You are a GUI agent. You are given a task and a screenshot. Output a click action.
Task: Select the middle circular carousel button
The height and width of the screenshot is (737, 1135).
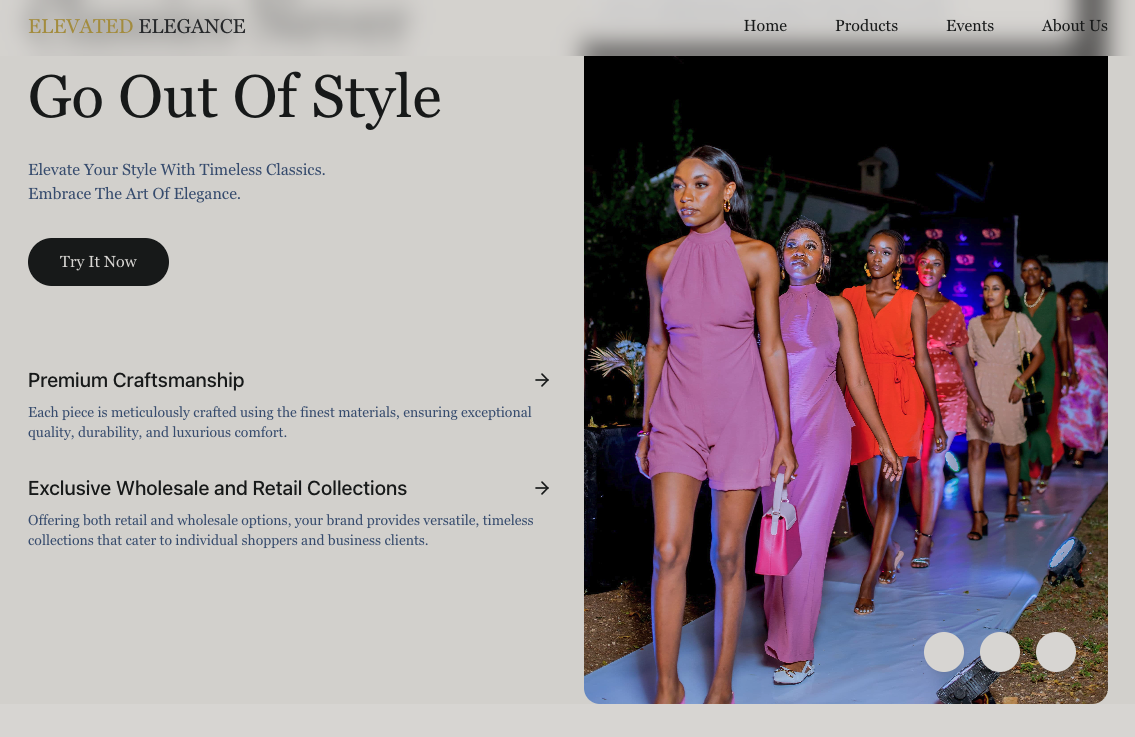coord(999,652)
